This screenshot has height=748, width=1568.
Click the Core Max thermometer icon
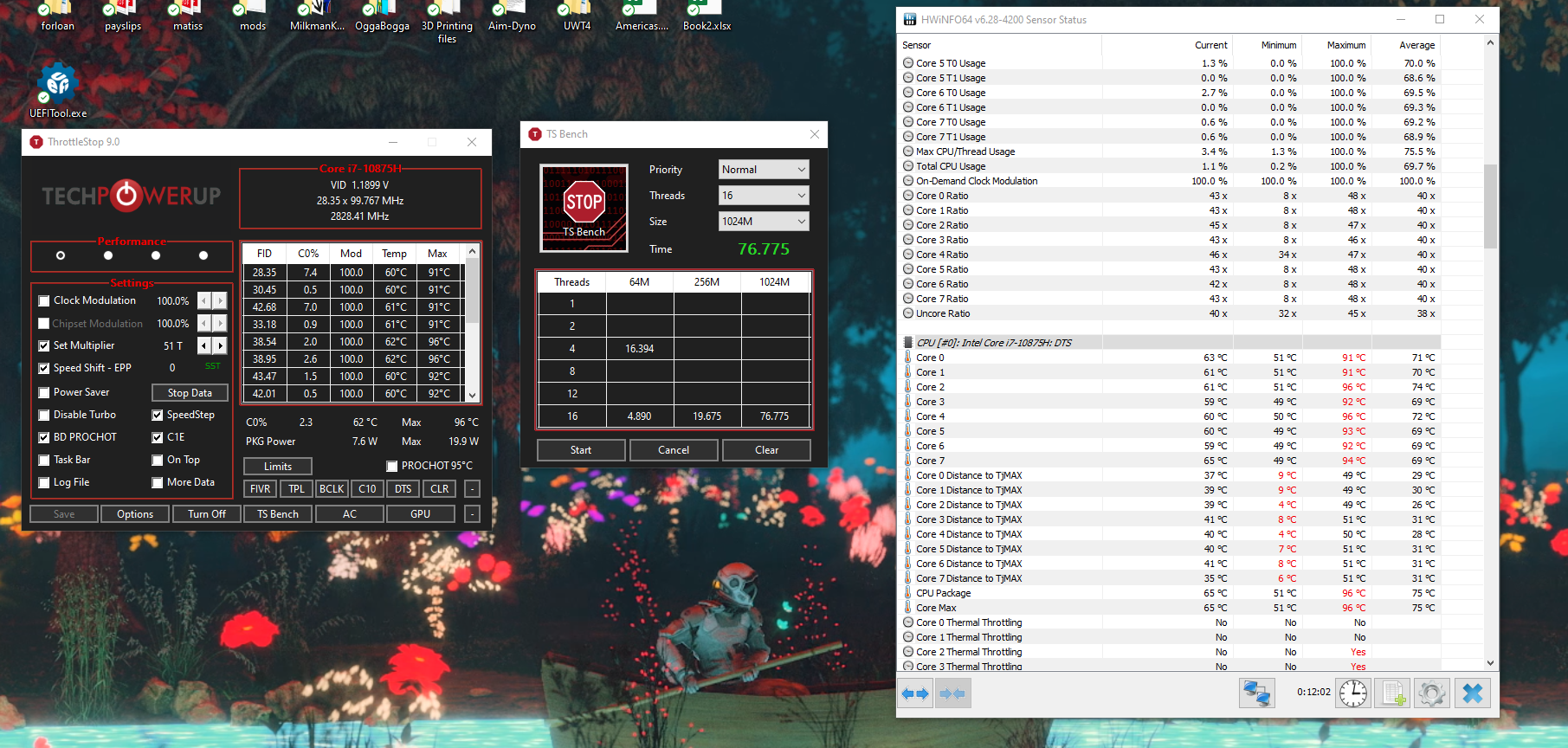pos(908,608)
